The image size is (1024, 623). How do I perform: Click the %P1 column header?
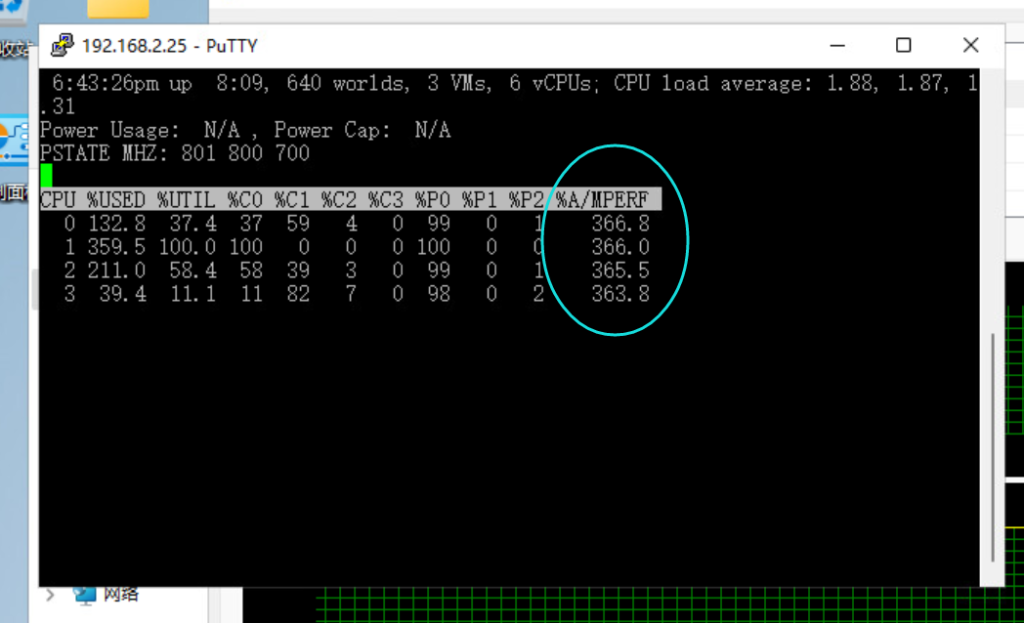tap(479, 200)
